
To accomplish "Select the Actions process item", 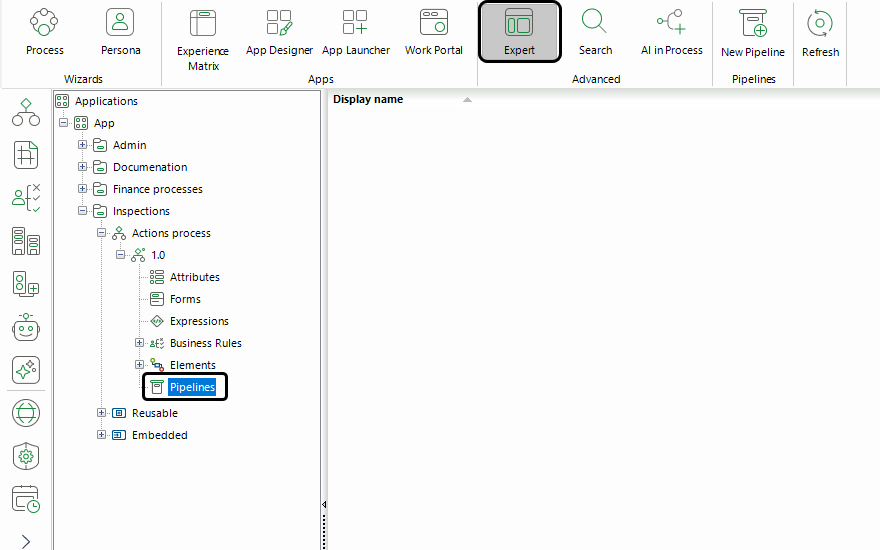I will coord(171,233).
